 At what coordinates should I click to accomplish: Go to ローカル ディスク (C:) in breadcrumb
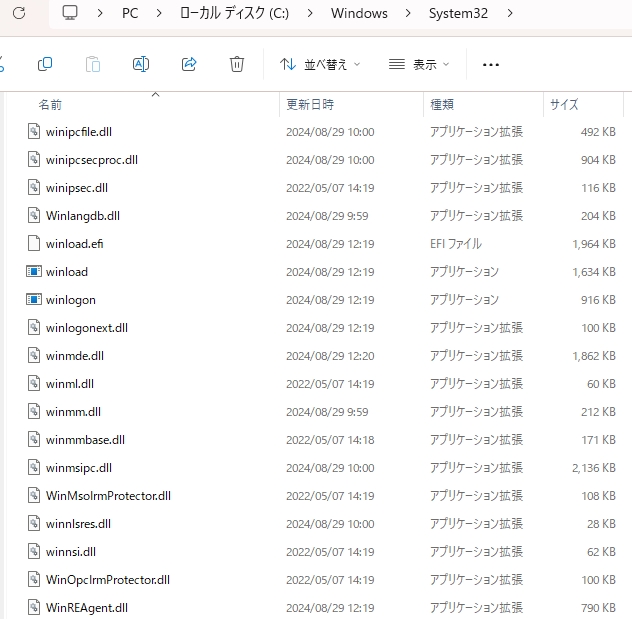point(234,13)
